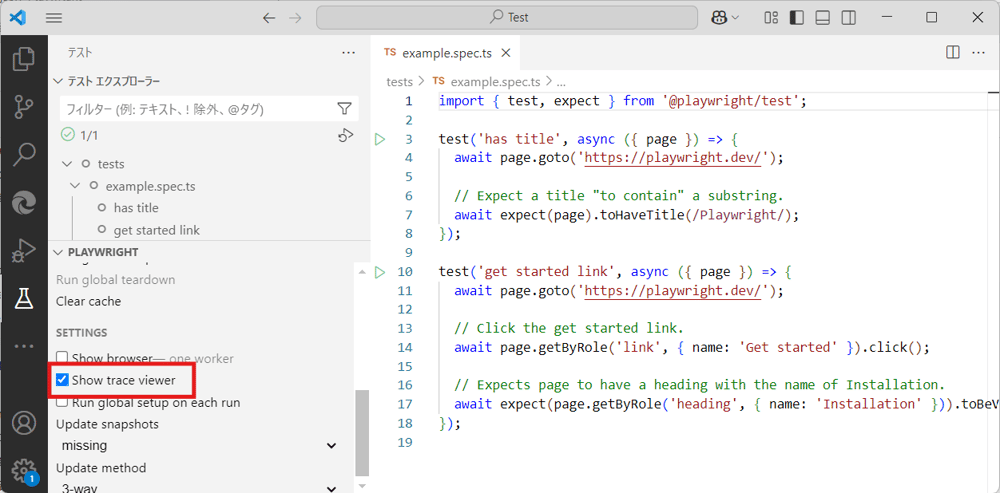Click the 'Installation' string on line 17

click(867, 404)
